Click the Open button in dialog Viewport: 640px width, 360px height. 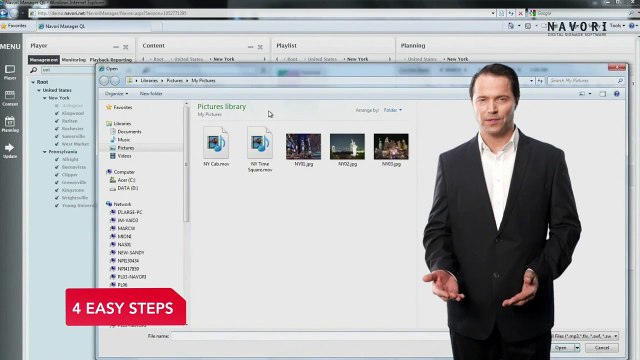561,348
